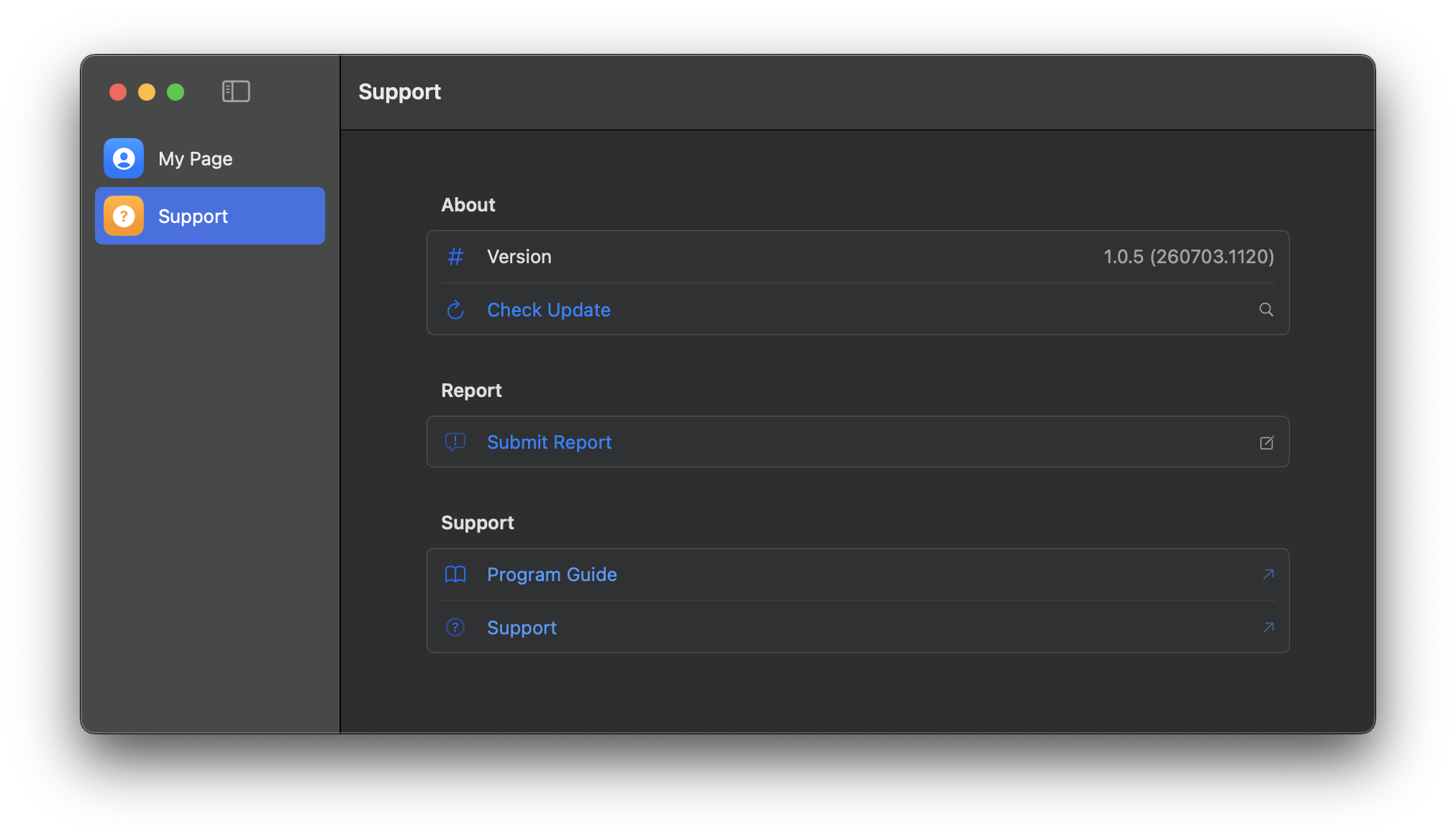Click the Report section heading
This screenshot has width=1456, height=840.
471,391
